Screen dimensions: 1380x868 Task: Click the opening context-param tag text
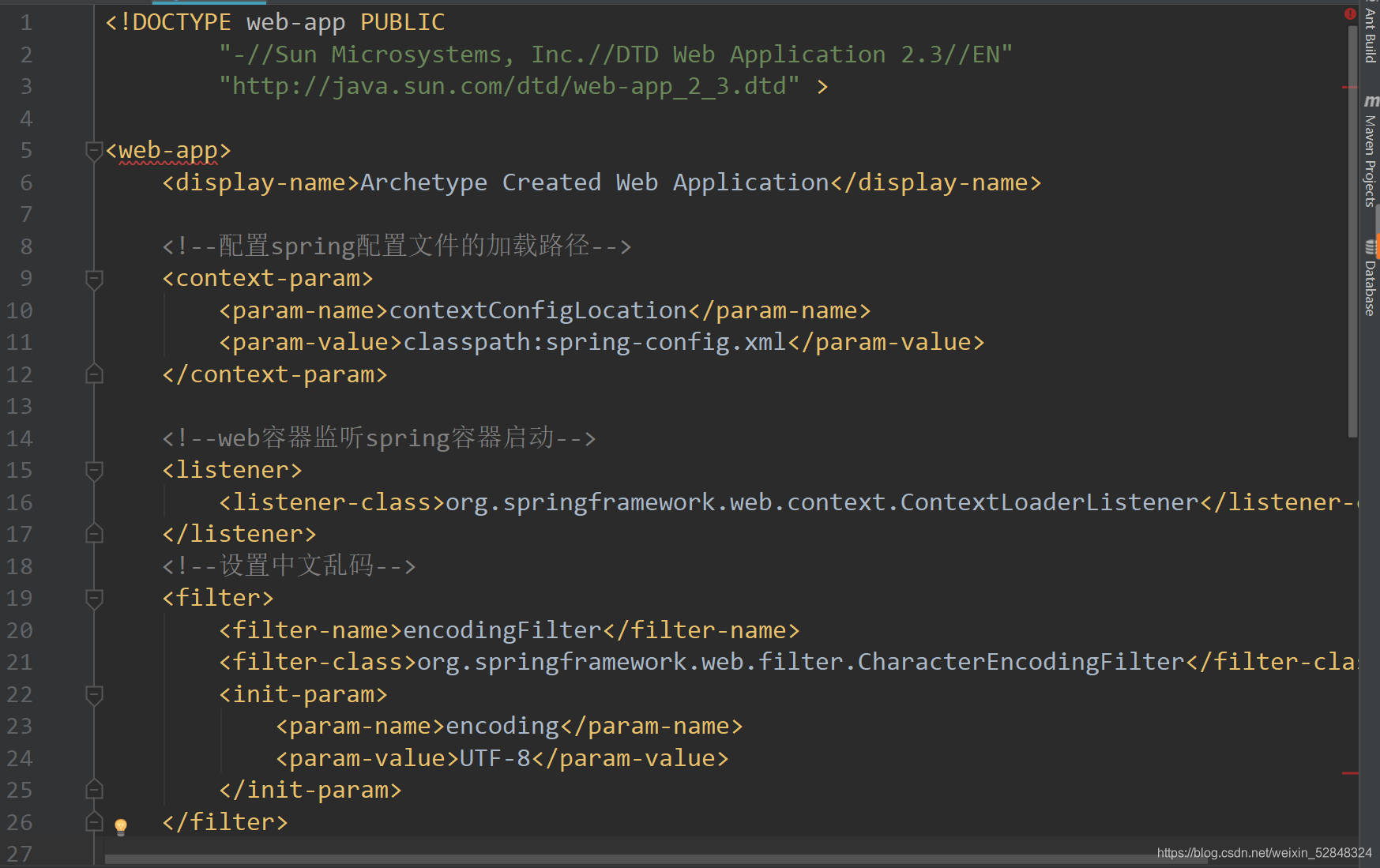[268, 278]
